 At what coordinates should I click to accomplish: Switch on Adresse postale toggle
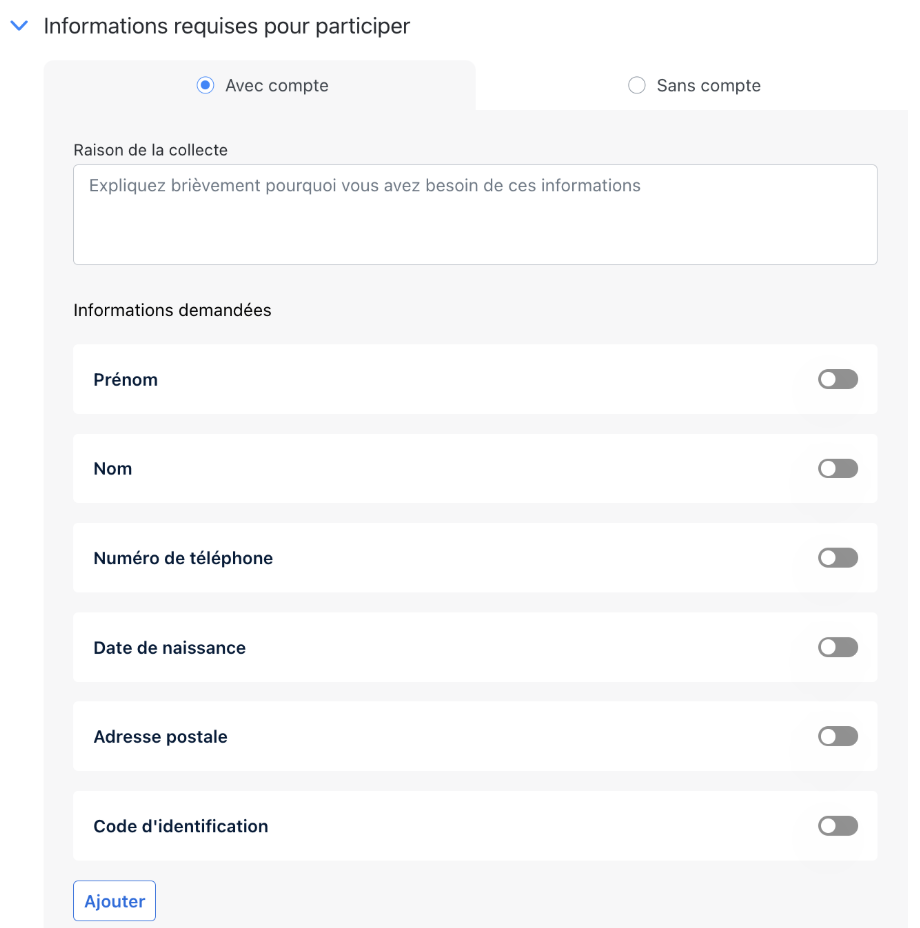(837, 737)
